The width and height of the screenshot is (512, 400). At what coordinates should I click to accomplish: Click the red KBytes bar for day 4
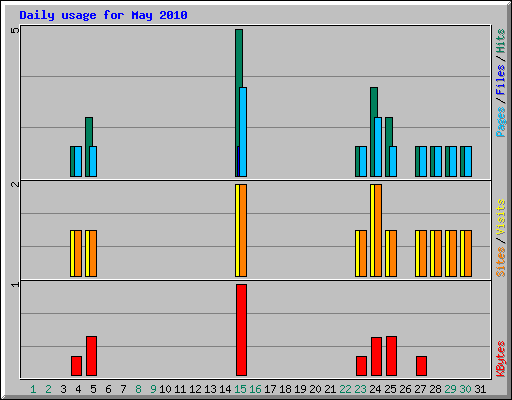pos(76,366)
